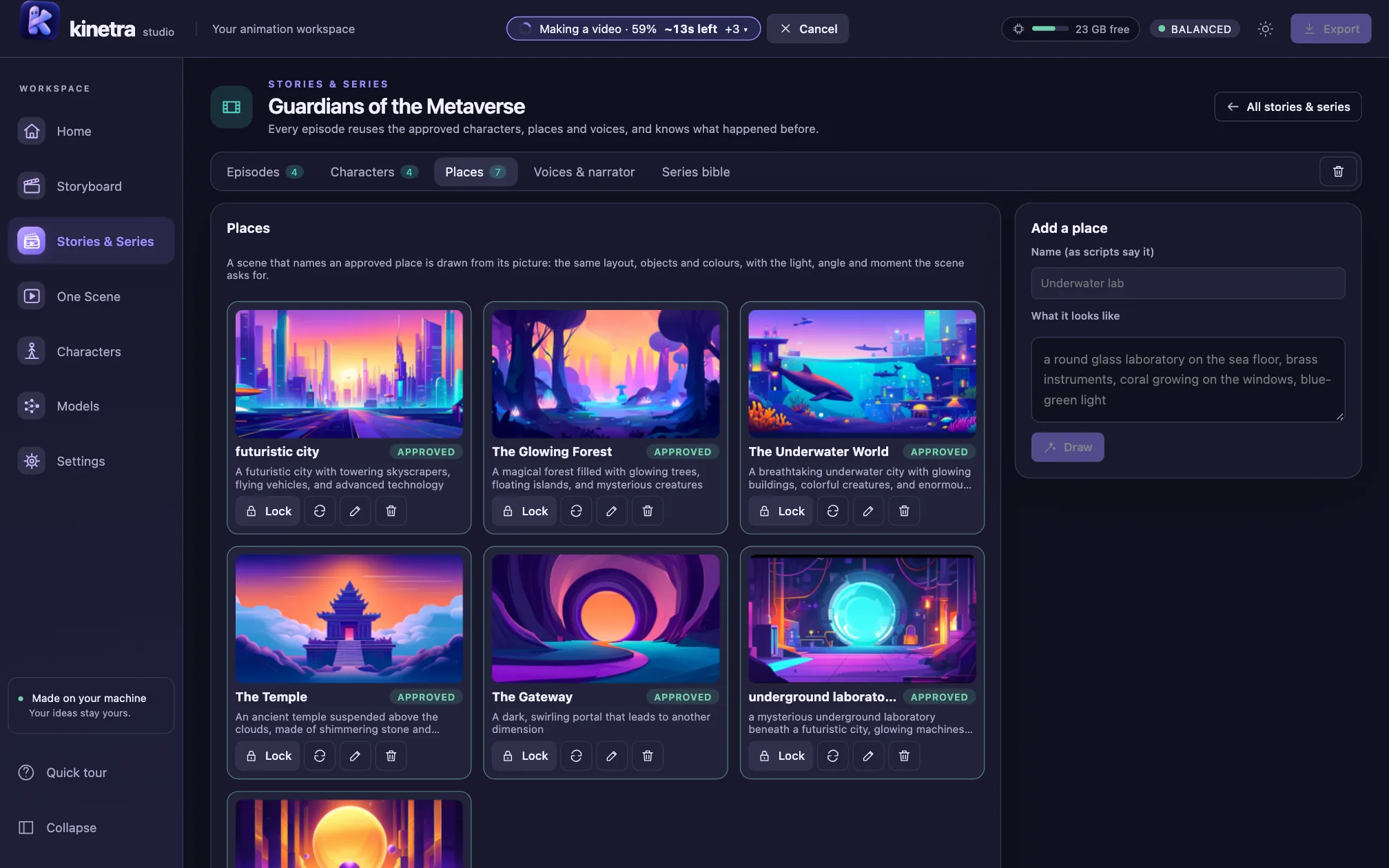Lock the futuristic city place

[x=268, y=511]
